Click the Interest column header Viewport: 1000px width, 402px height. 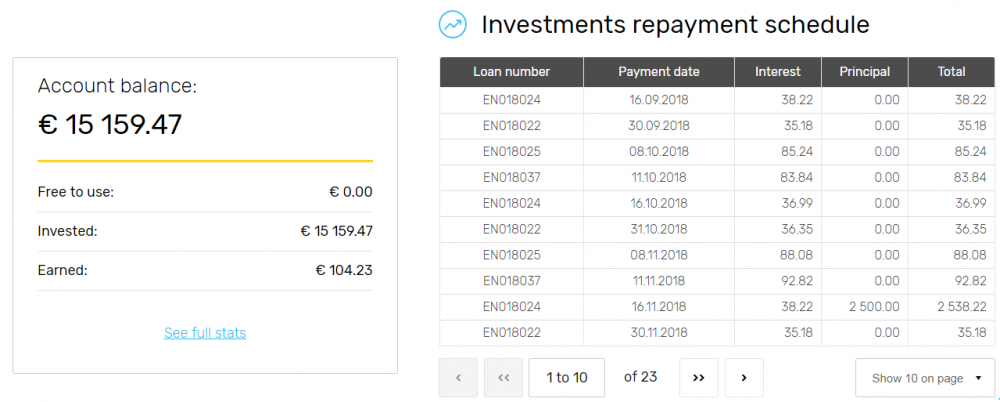point(778,72)
